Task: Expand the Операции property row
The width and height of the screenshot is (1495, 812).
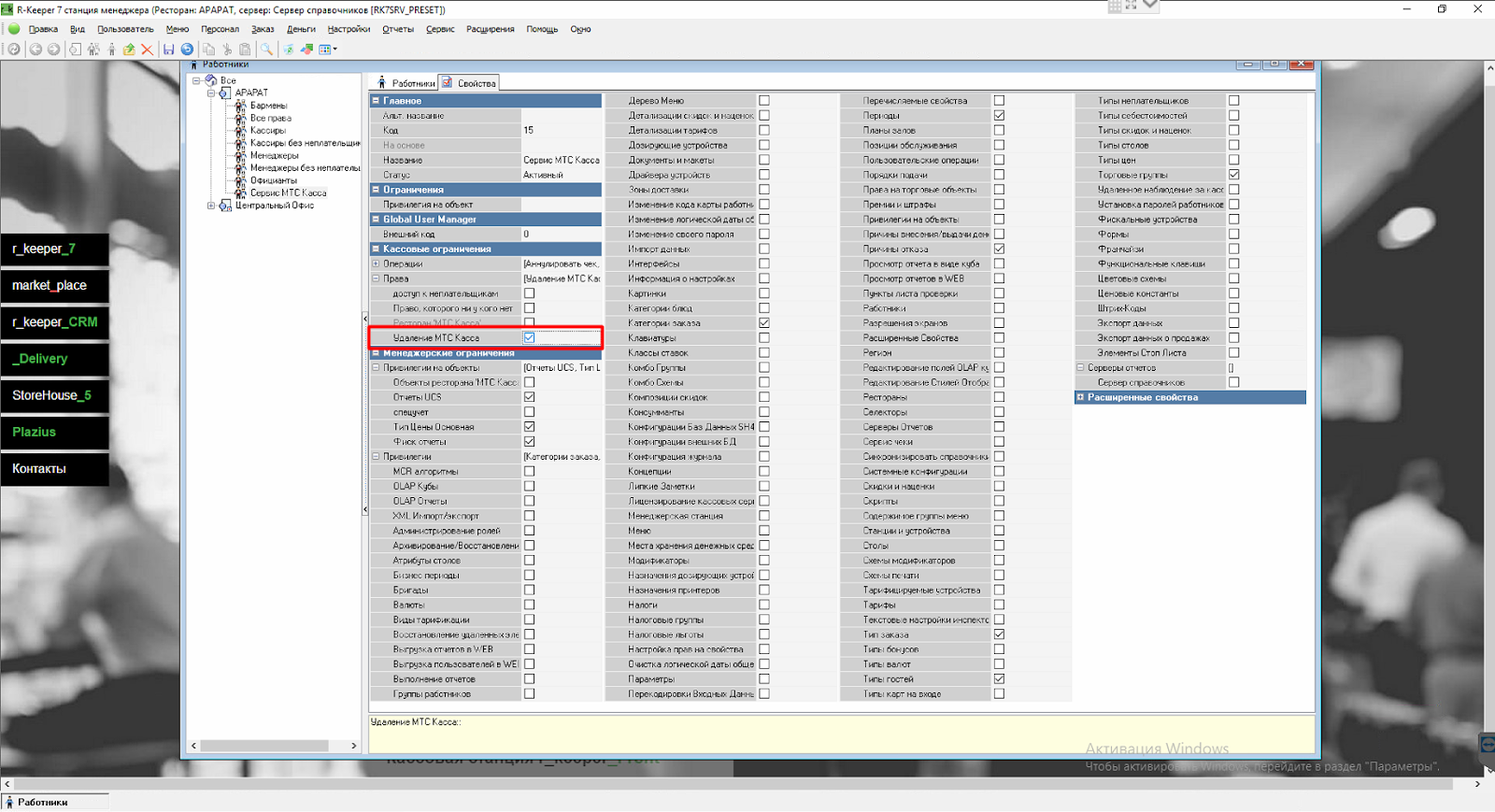Action: point(376,264)
